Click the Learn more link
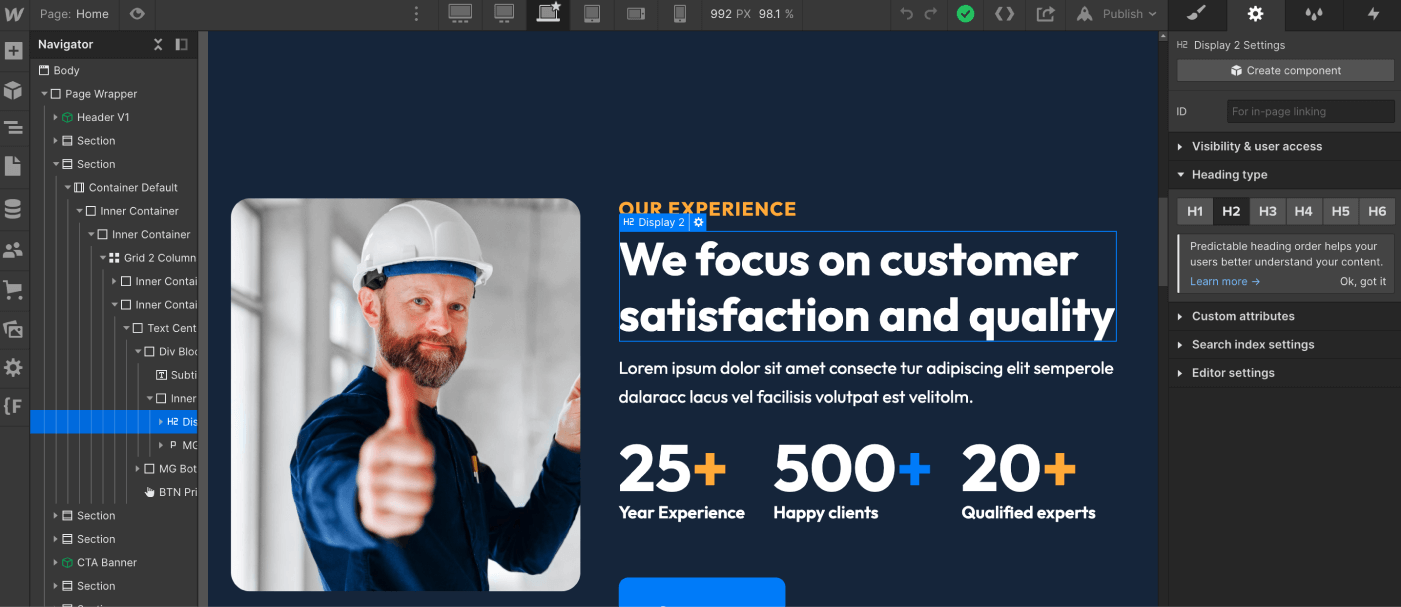The height and width of the screenshot is (607, 1401). [x=1213, y=281]
